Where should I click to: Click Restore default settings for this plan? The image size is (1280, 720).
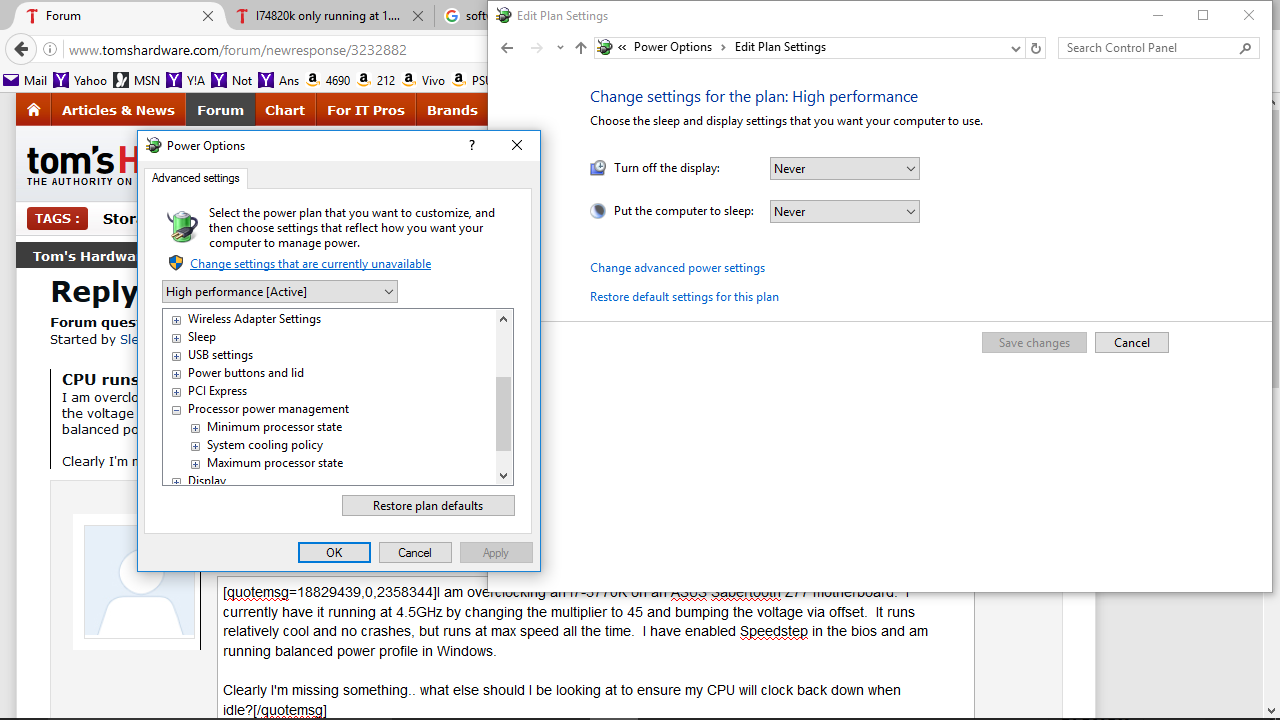coord(684,297)
